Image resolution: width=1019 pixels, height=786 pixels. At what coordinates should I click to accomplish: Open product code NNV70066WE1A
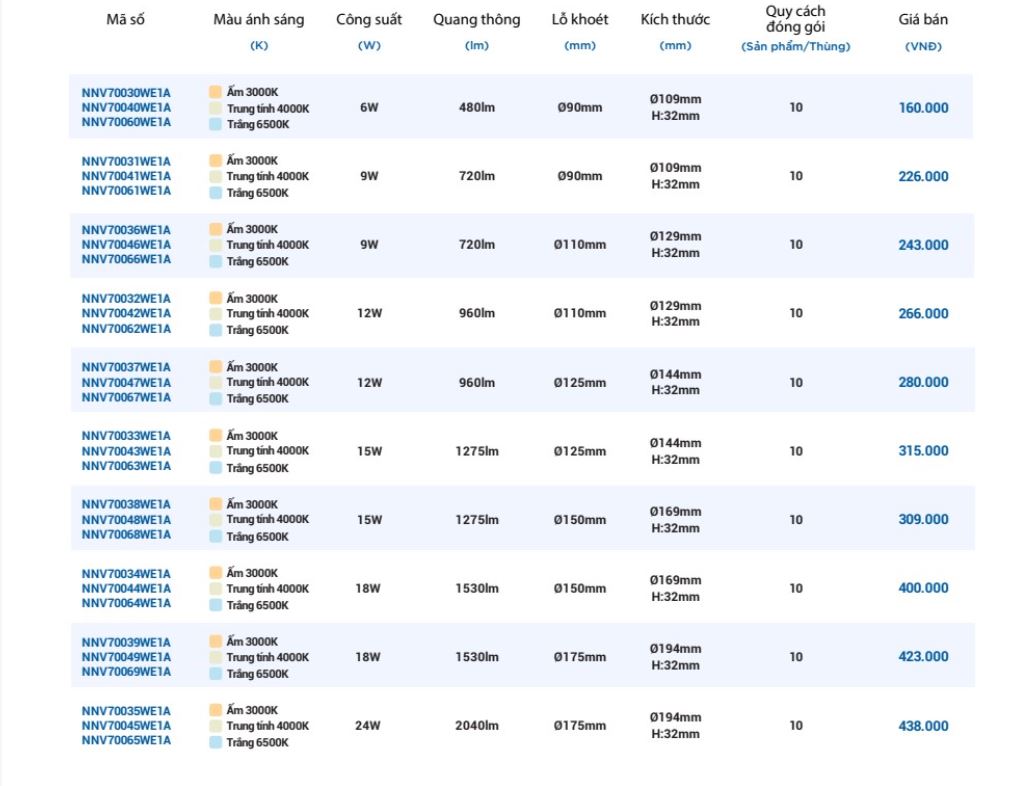[126, 259]
